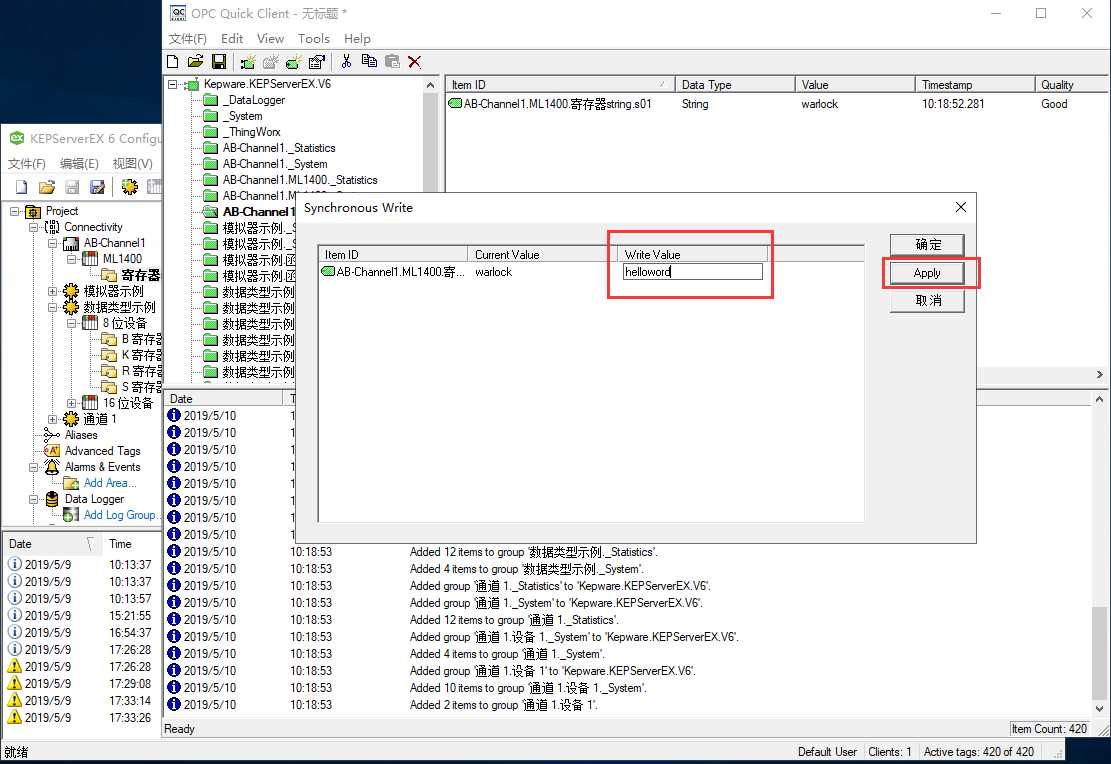The image size is (1111, 764).
Task: Collapse the Connectivity node
Action: pos(33,227)
